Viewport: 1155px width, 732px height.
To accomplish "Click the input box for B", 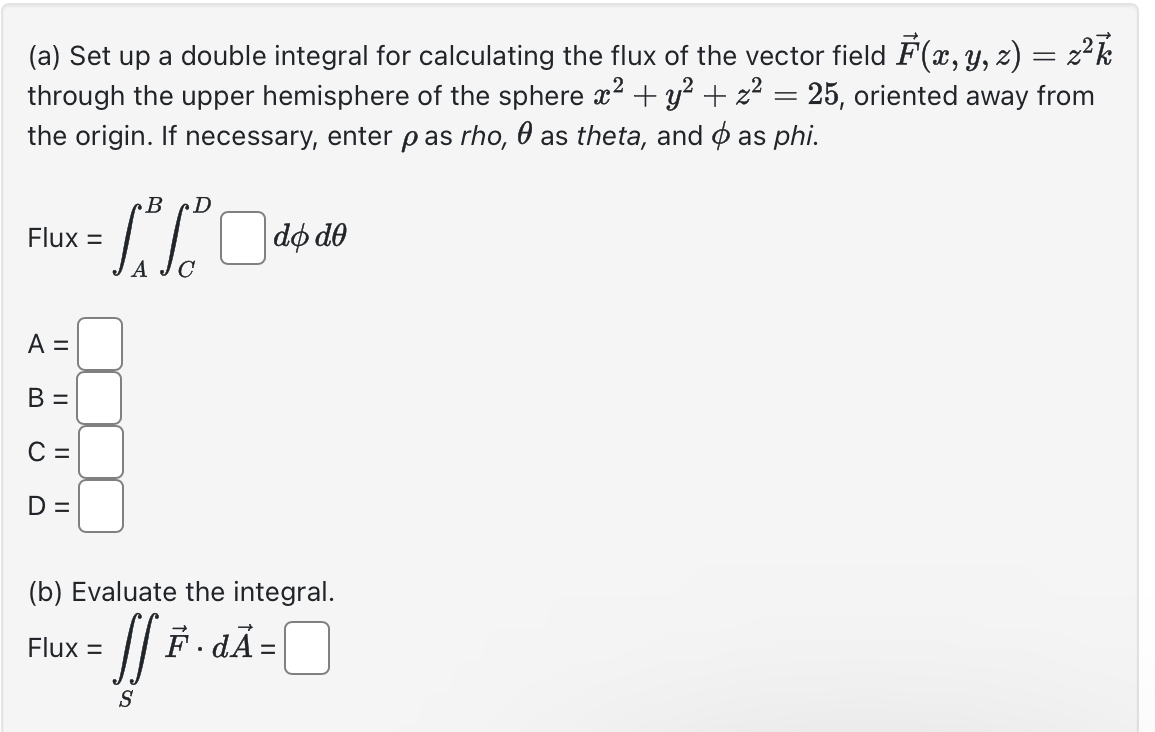I will (x=99, y=397).
